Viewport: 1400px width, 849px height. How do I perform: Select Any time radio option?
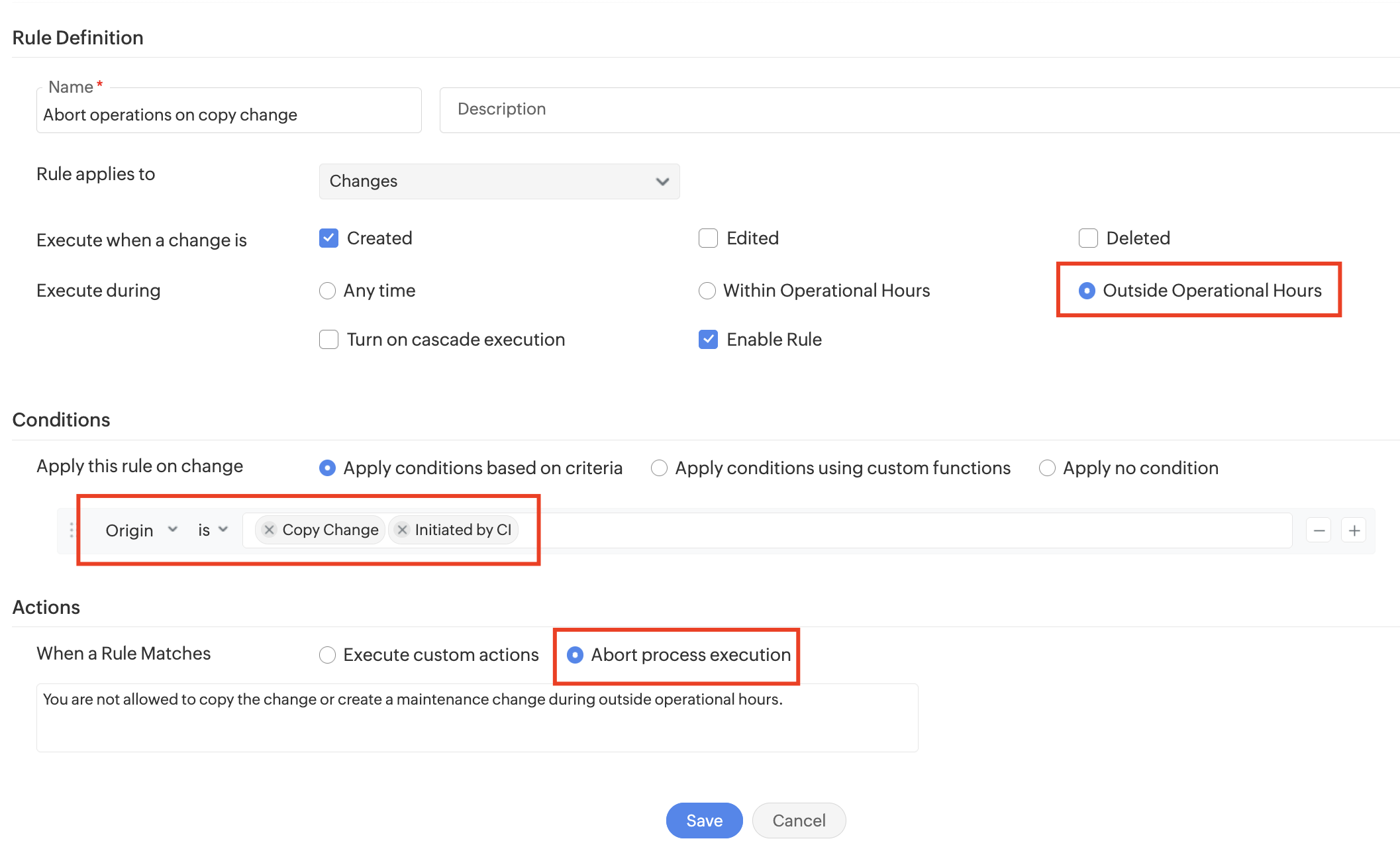tap(327, 291)
